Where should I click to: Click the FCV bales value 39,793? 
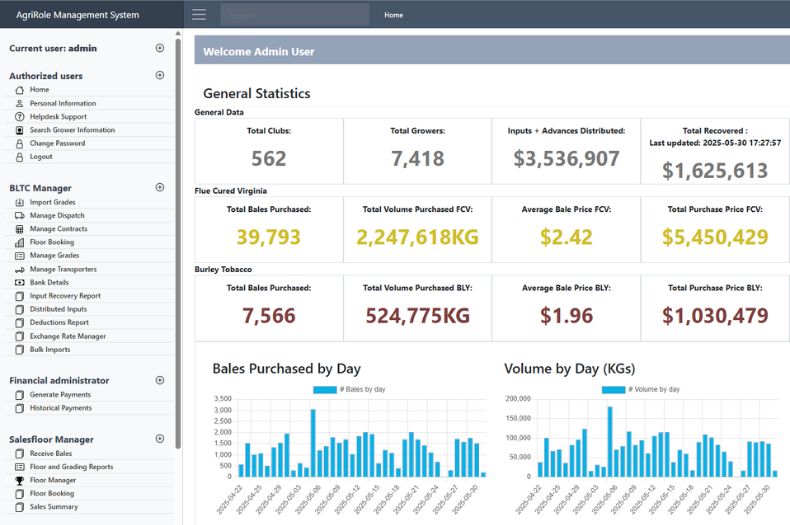click(269, 237)
